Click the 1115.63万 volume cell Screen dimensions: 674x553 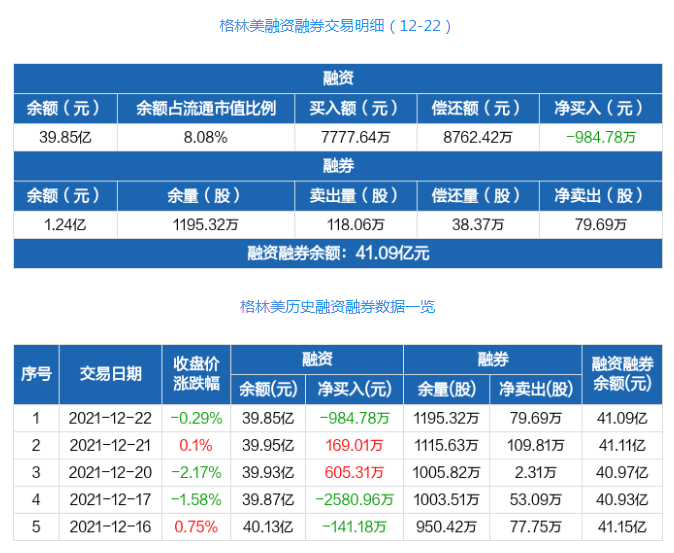coord(446,446)
